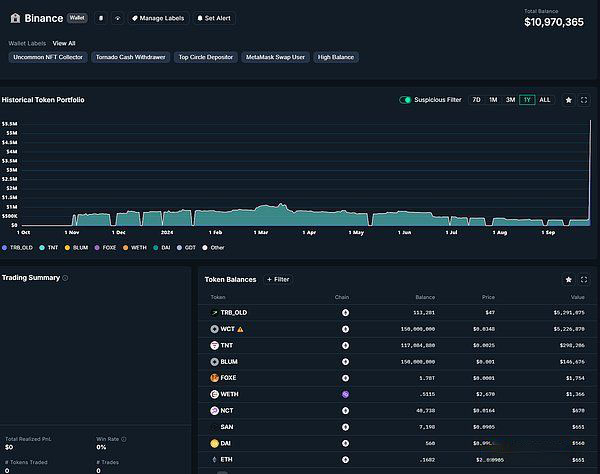
Task: Click the DAI color dot in legend
Action: [156, 247]
